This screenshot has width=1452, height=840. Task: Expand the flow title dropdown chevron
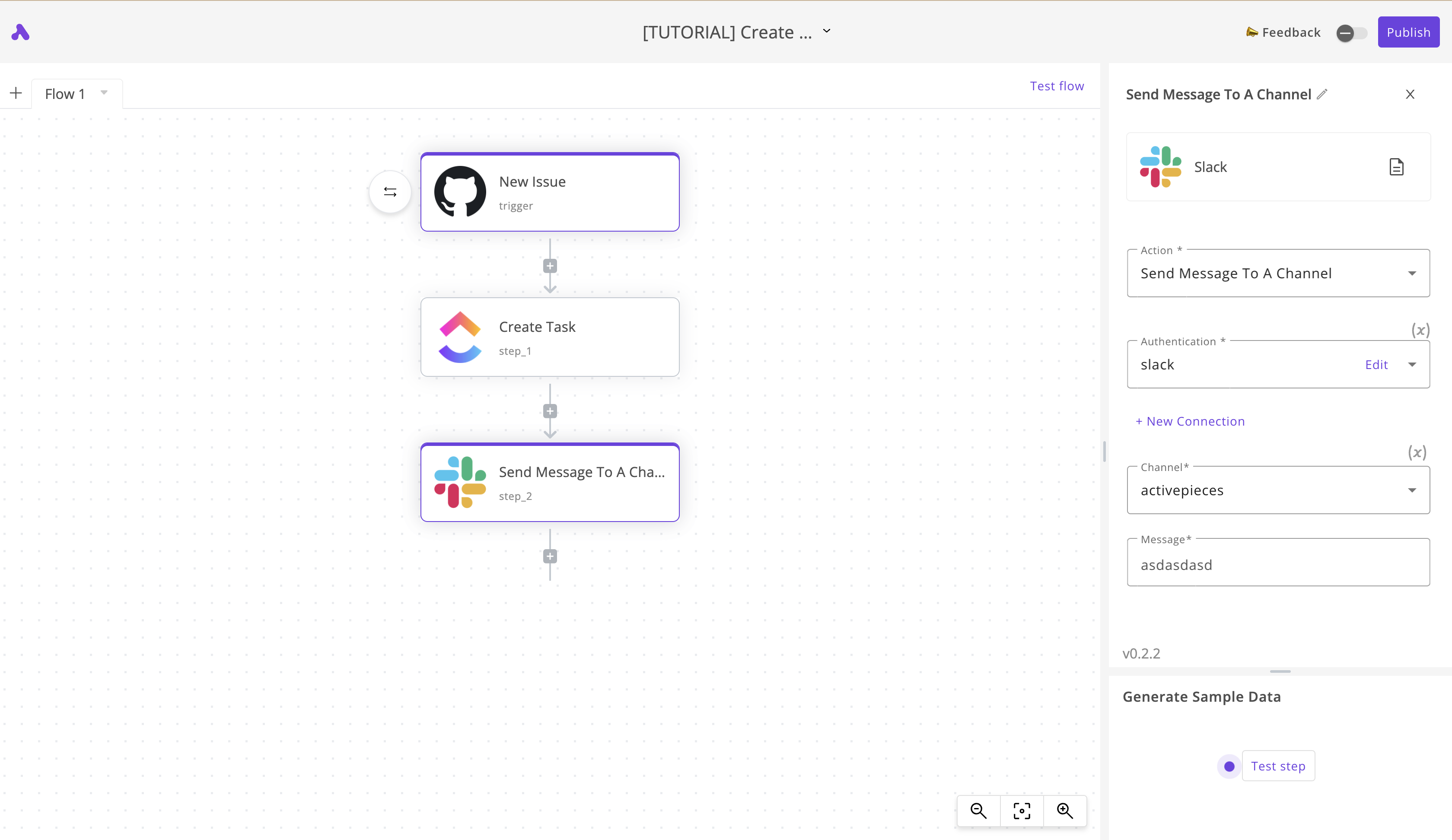827,31
